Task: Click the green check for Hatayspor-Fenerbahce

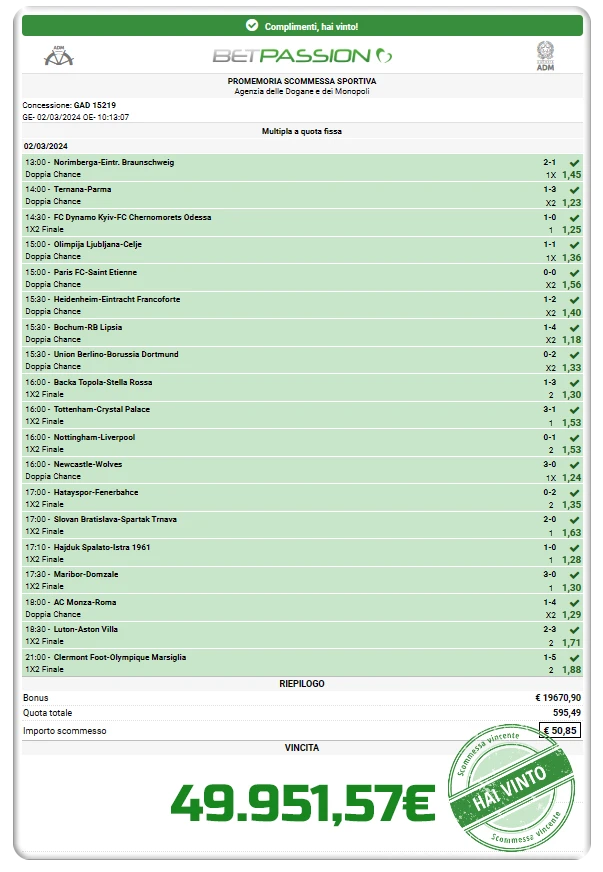Action: tap(575, 493)
